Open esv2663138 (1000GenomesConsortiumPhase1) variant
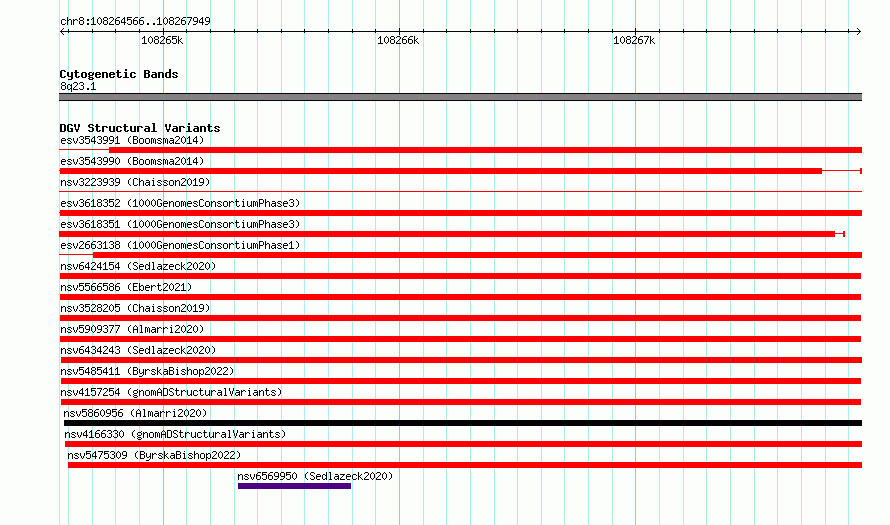 (180, 245)
